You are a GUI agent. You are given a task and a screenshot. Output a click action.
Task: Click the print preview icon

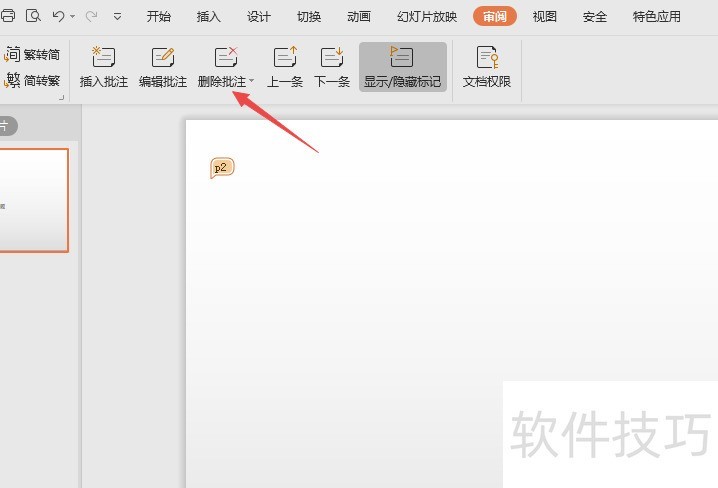point(33,16)
